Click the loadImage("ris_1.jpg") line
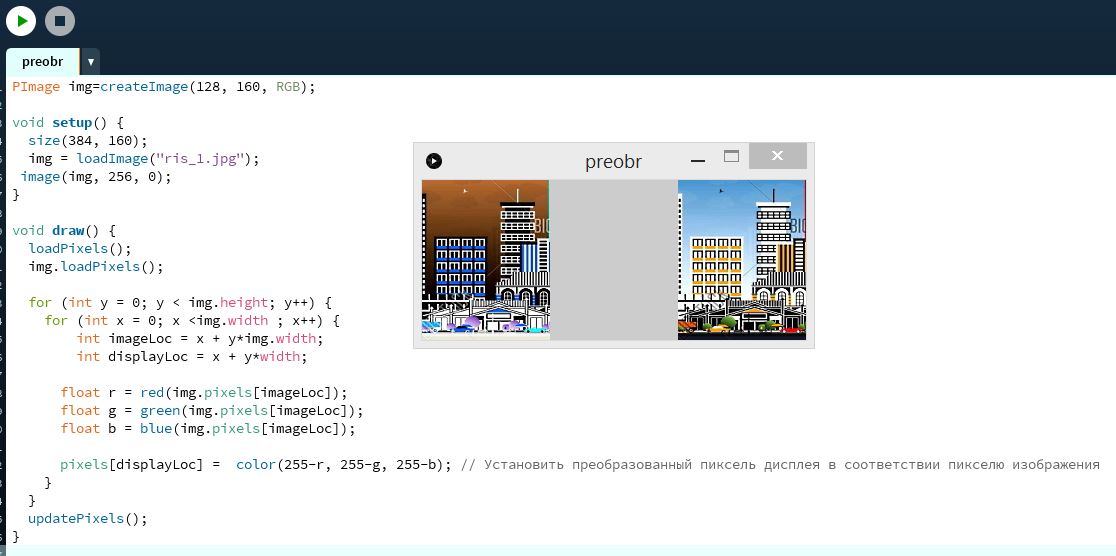 (x=144, y=159)
